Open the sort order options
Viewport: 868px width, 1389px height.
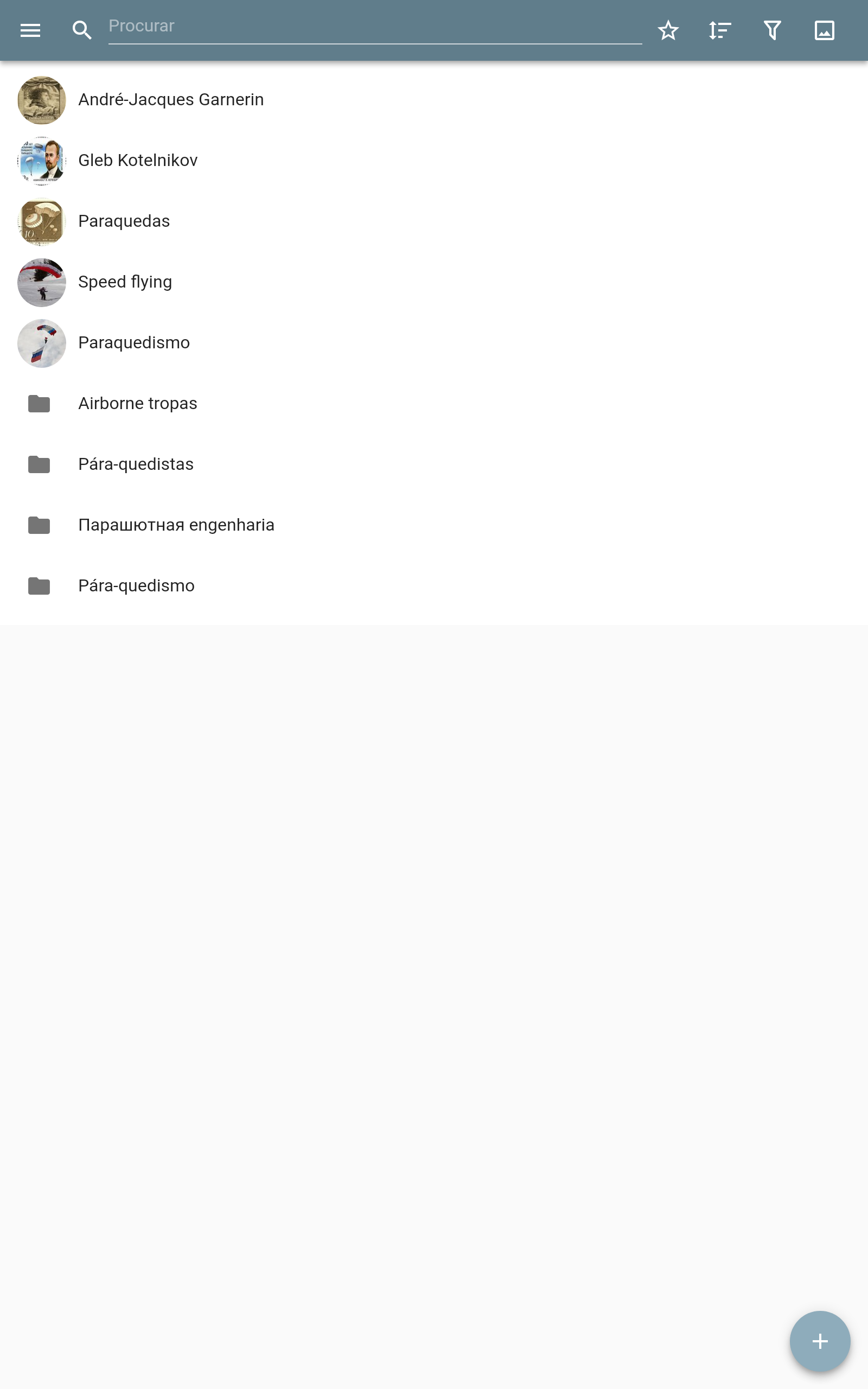[720, 30]
